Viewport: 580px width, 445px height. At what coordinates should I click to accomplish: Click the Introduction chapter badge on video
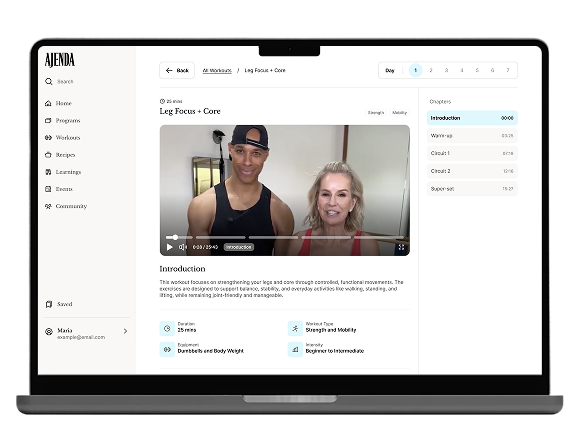click(x=239, y=247)
